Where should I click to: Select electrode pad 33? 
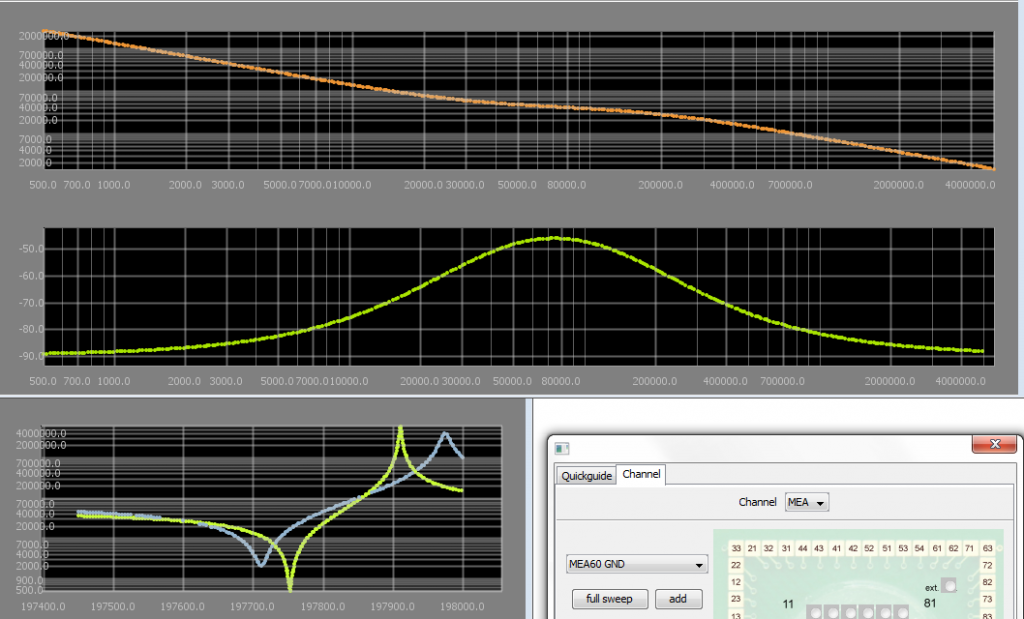pos(736,549)
